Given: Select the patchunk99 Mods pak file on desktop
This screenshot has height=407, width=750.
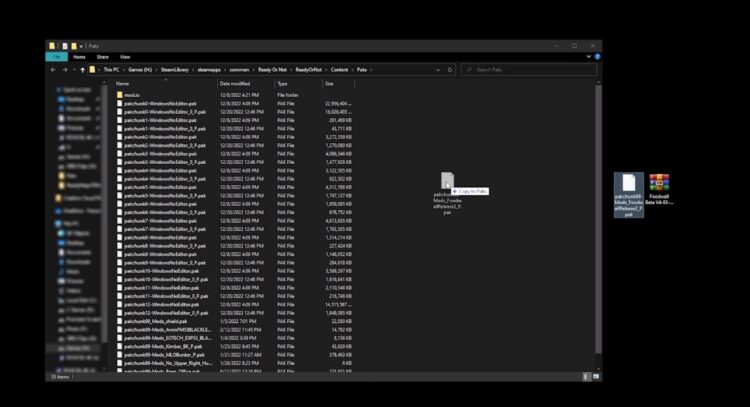Looking at the screenshot, I should point(629,192).
